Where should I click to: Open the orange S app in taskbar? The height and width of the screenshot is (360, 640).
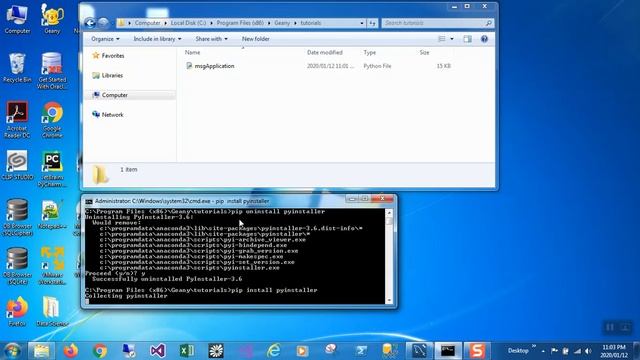(x=477, y=351)
